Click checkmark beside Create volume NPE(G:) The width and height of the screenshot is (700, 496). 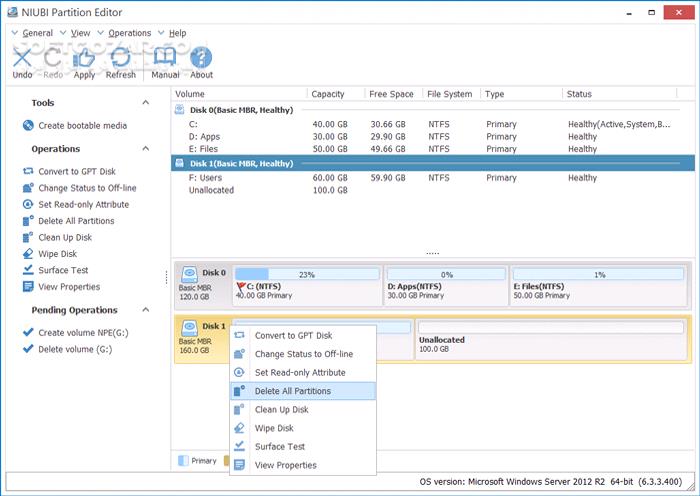click(28, 332)
